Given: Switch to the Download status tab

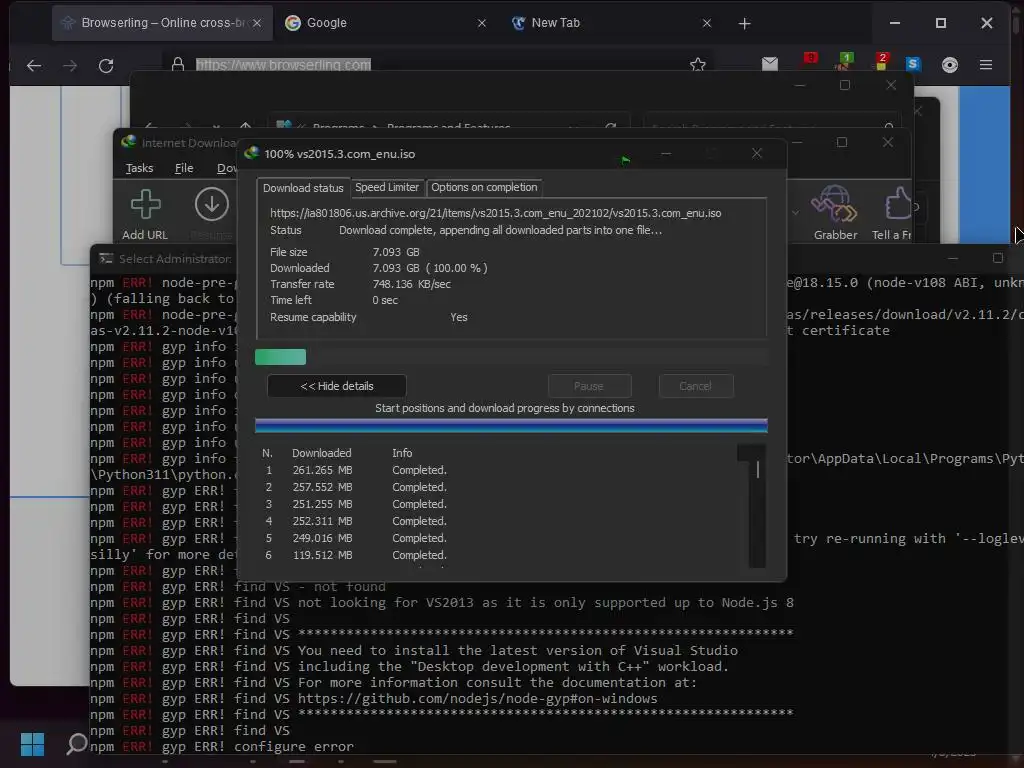Looking at the screenshot, I should (303, 188).
